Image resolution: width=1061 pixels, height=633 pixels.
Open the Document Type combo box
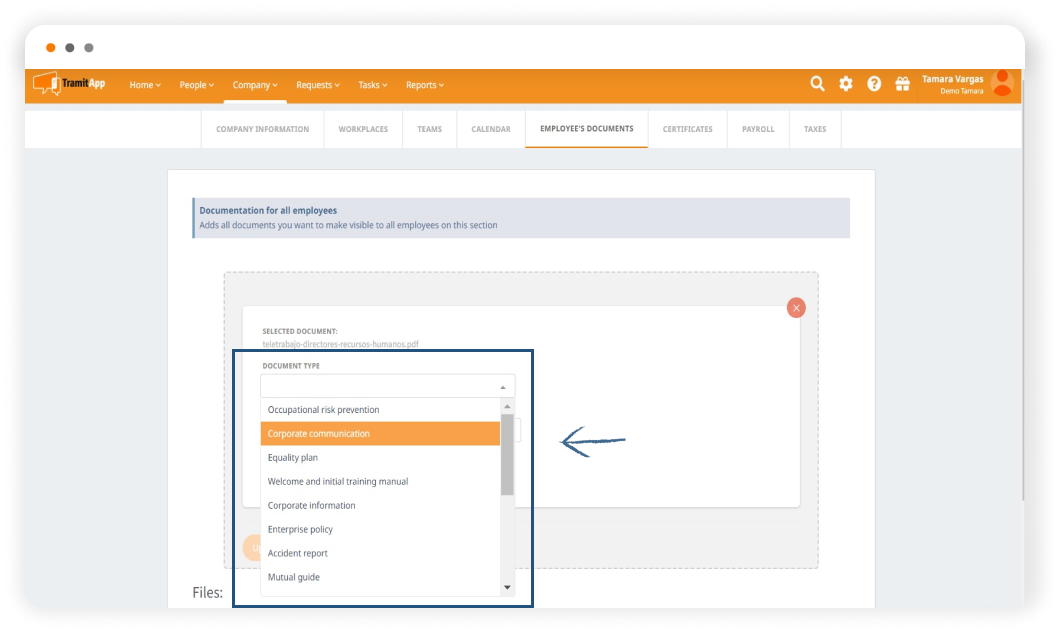(387, 386)
